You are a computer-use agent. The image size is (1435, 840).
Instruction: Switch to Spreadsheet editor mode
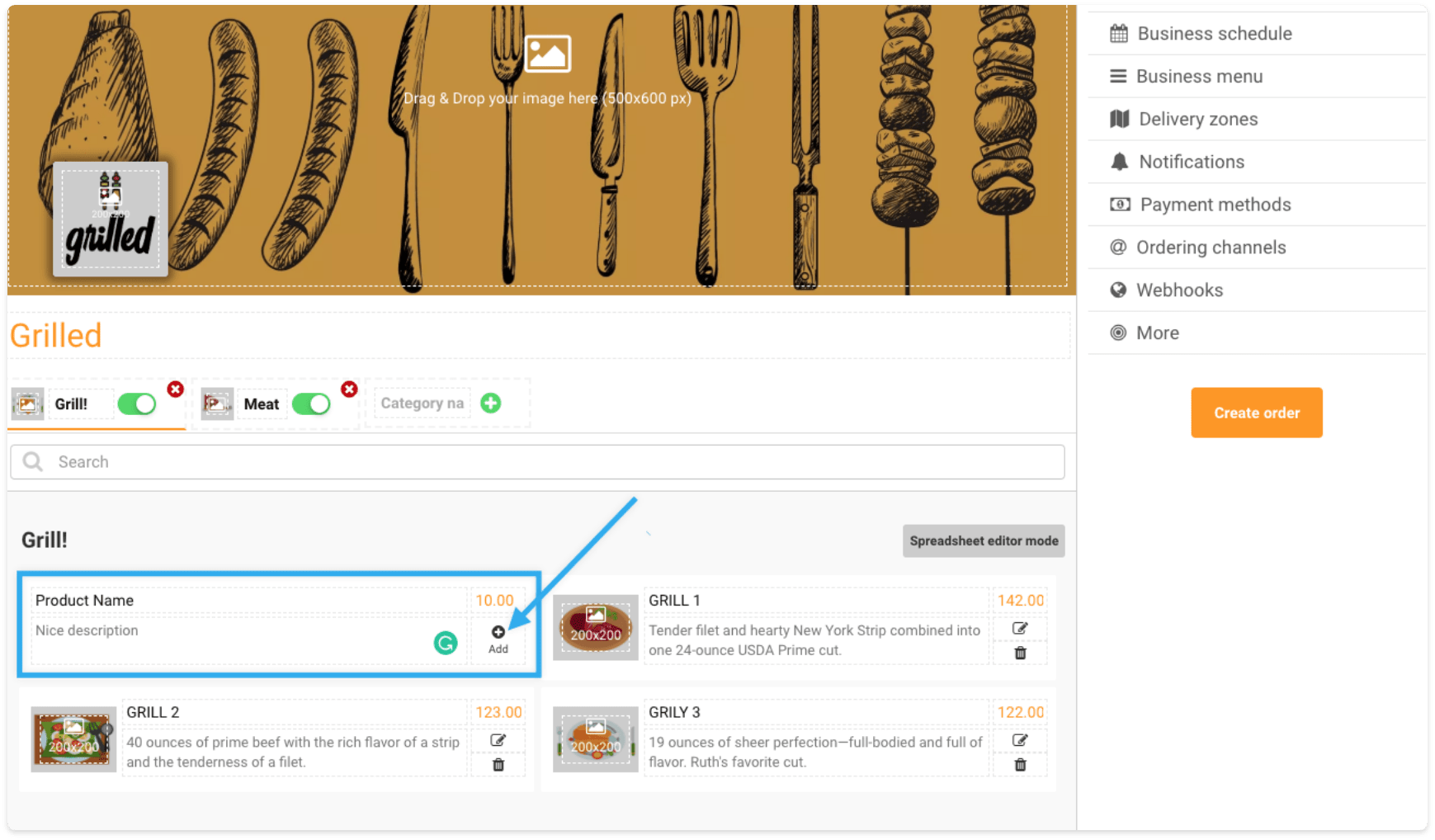click(x=984, y=540)
